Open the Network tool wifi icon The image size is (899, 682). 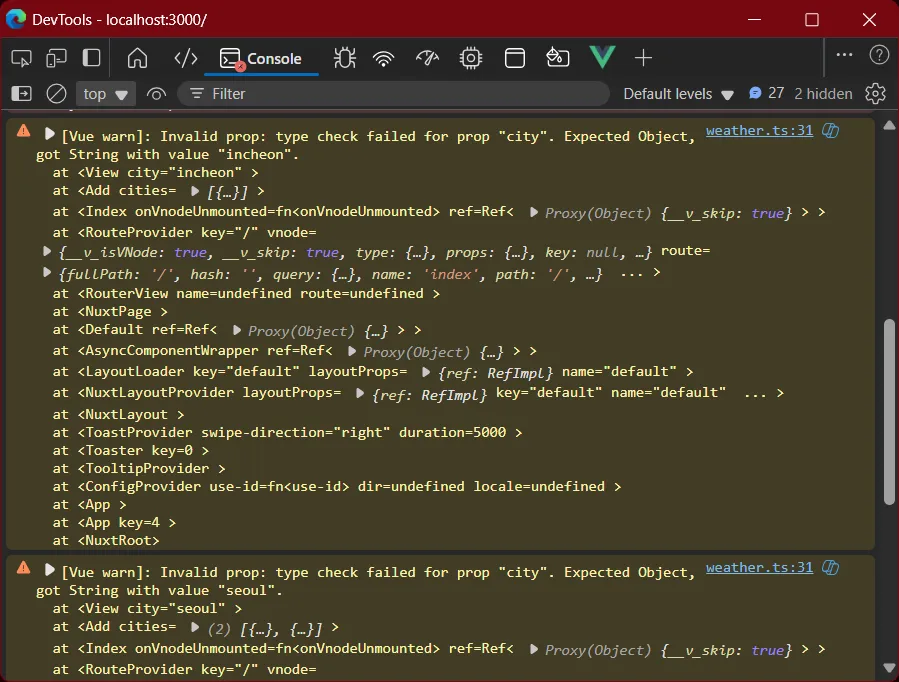click(384, 58)
